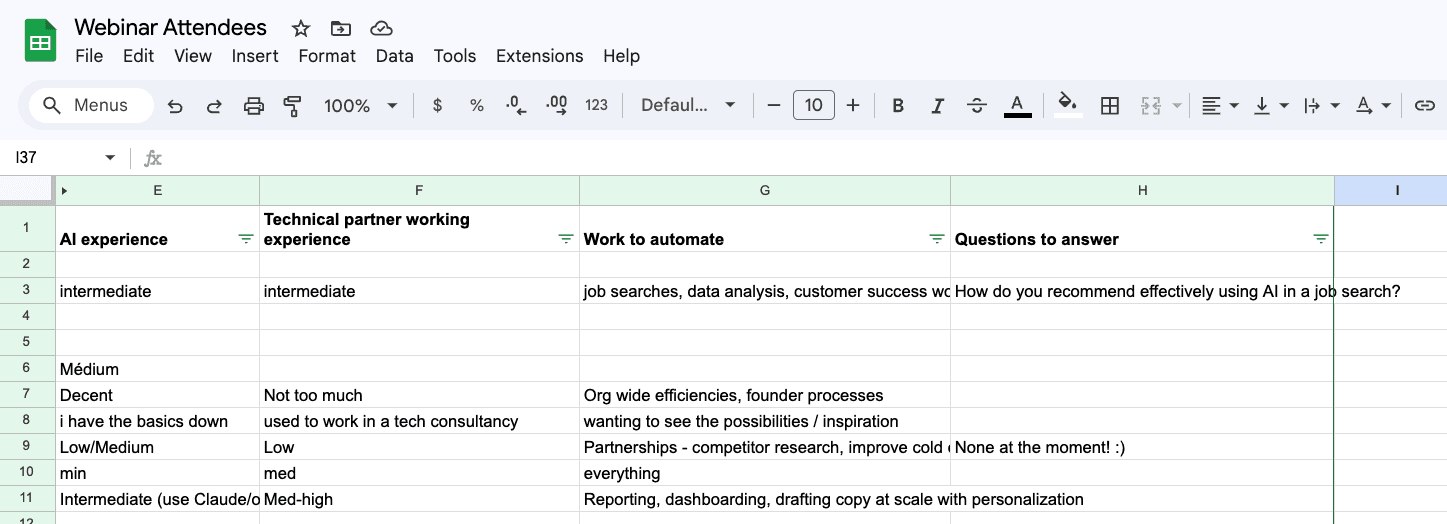Select cell 'Med-high'
The image size is (1447, 524).
419,498
